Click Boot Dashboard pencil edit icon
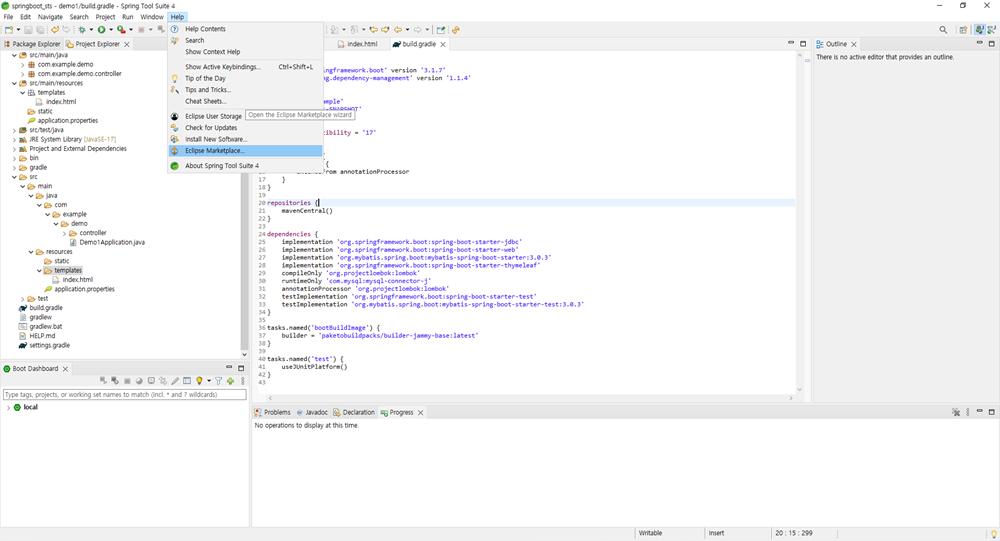Screen dimensions: 1000x541 tap(175, 381)
